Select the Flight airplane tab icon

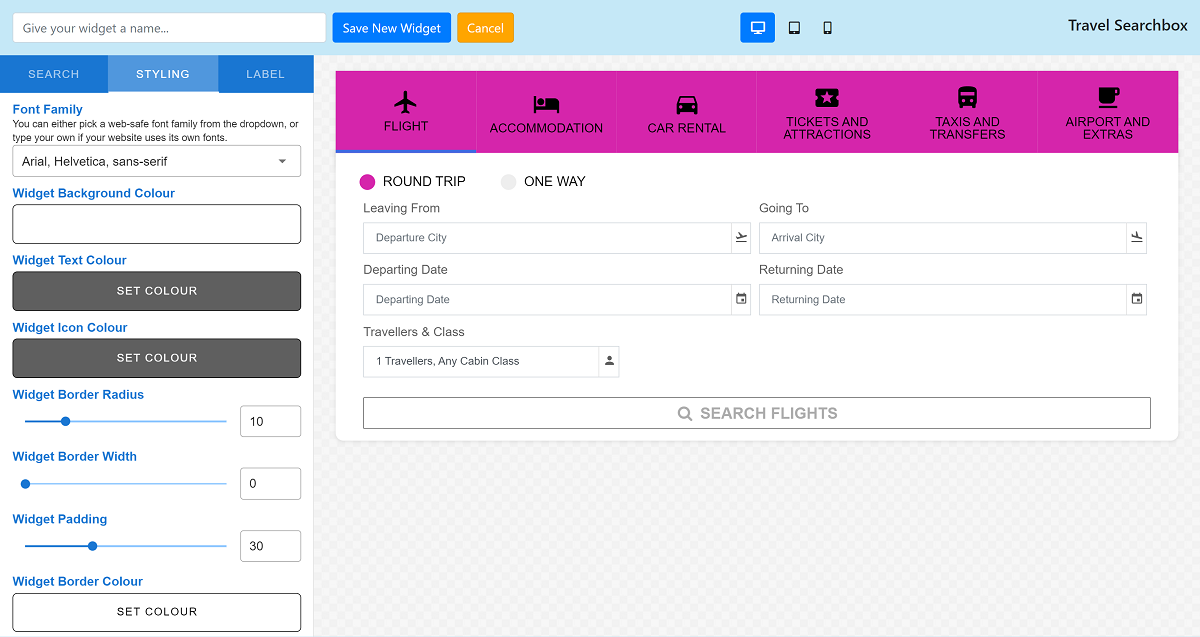pos(406,102)
